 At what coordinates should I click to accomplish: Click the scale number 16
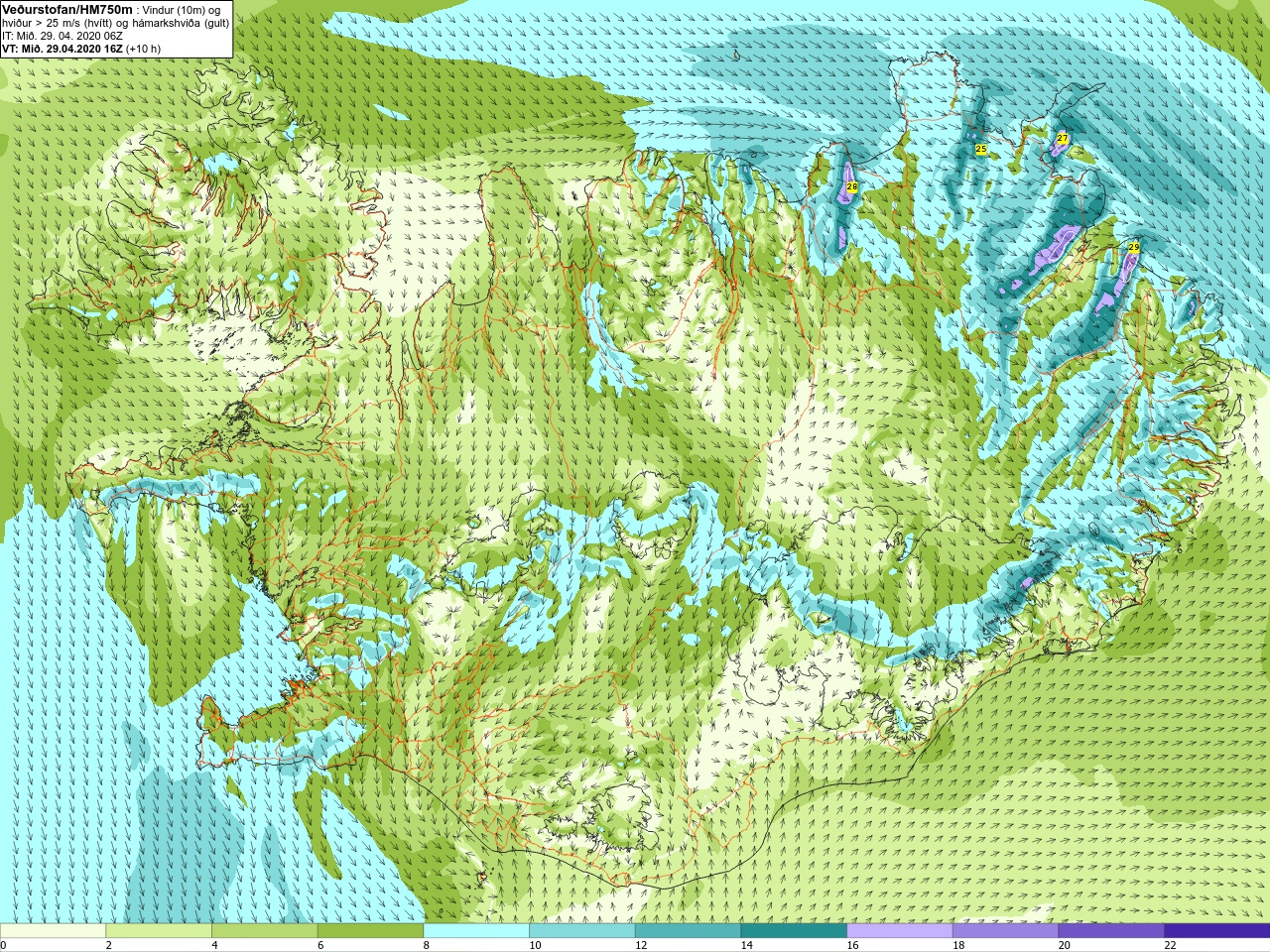point(852,945)
